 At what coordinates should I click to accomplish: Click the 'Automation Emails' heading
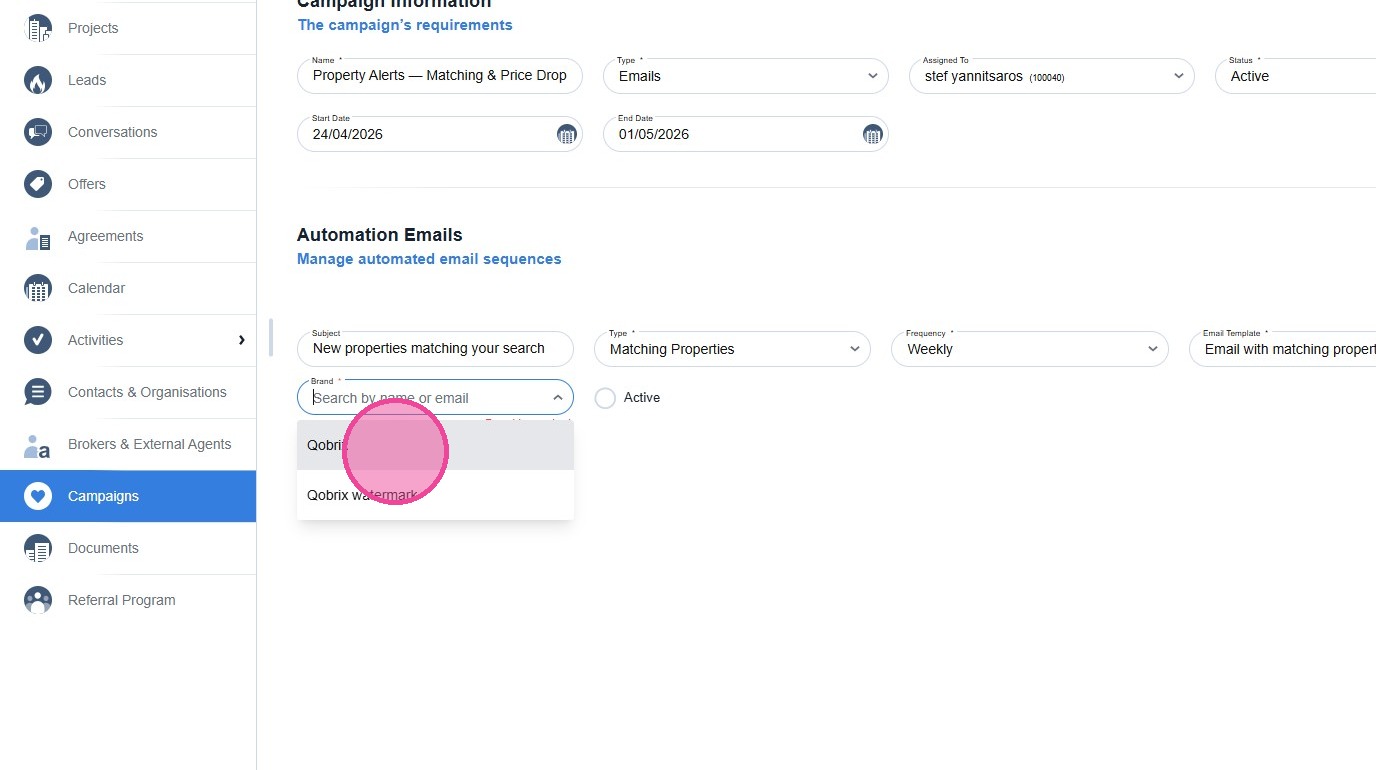coord(380,235)
